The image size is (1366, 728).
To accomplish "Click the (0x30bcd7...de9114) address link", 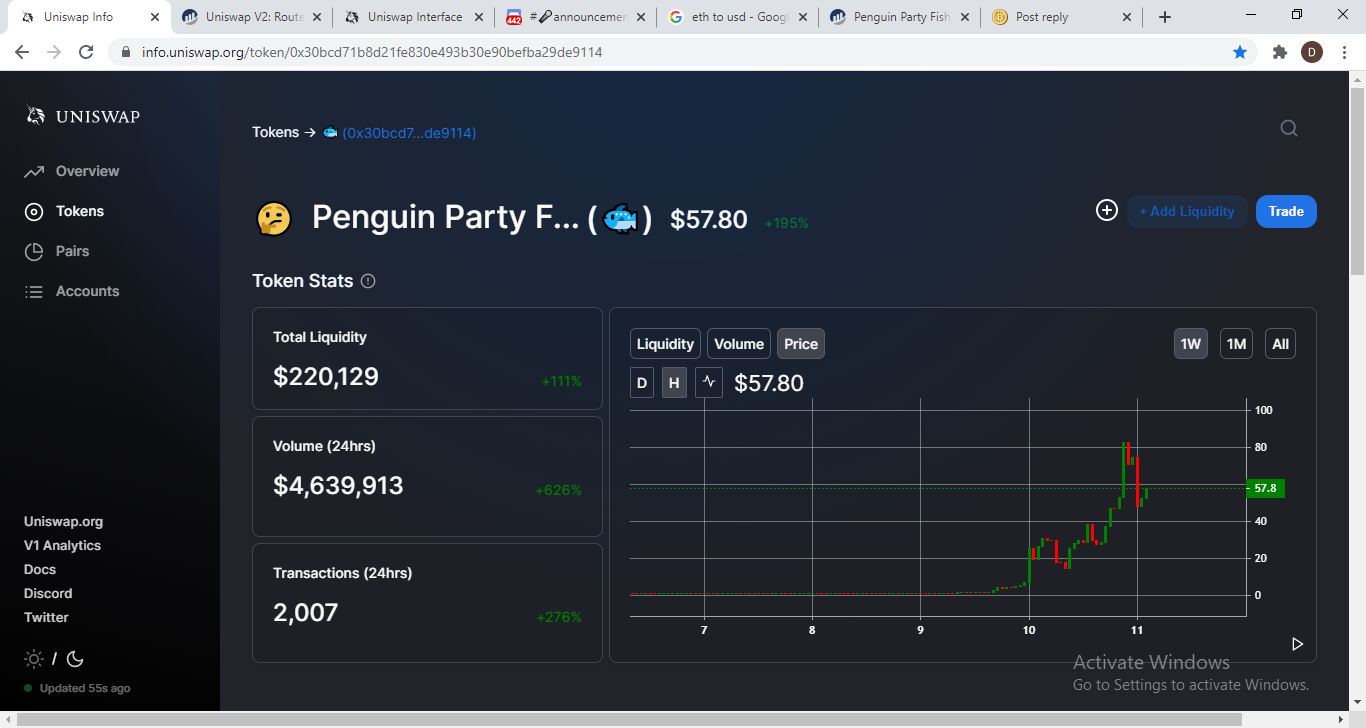I will coord(409,132).
